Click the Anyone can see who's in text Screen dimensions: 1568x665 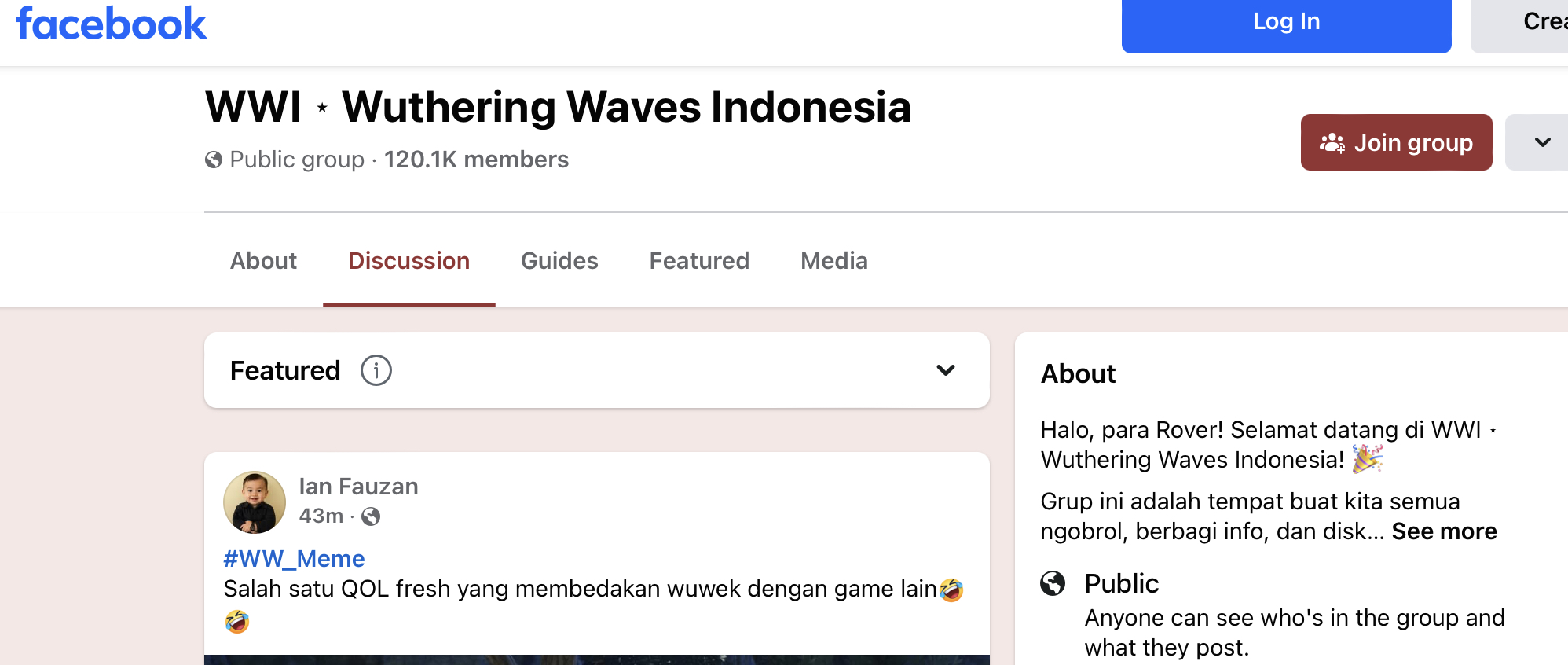(1295, 633)
